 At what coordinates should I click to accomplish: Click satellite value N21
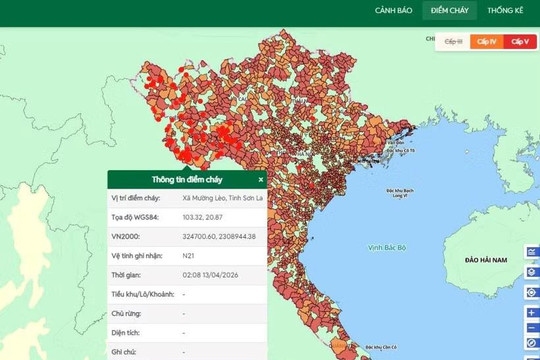tap(188, 256)
